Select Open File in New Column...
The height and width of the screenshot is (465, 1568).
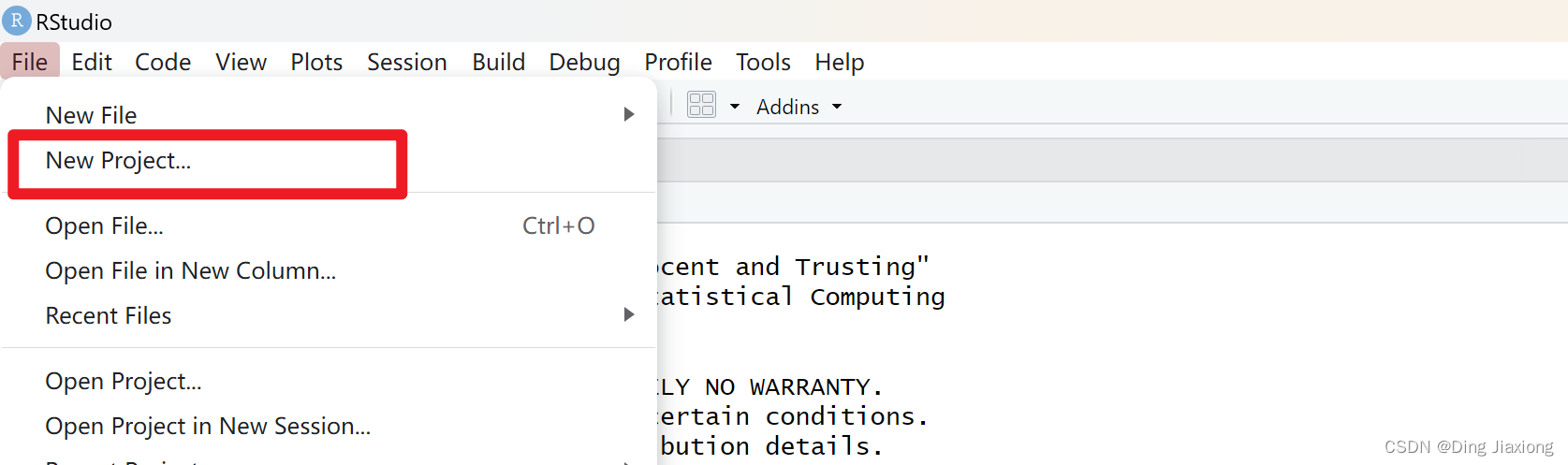coord(190,271)
